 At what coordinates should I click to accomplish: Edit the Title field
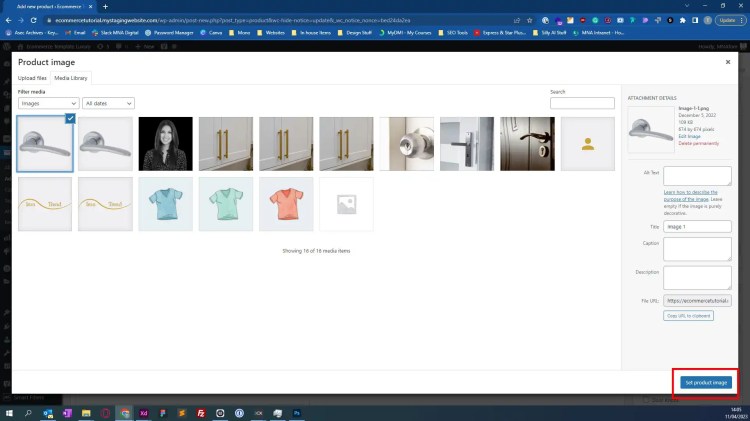[697, 226]
